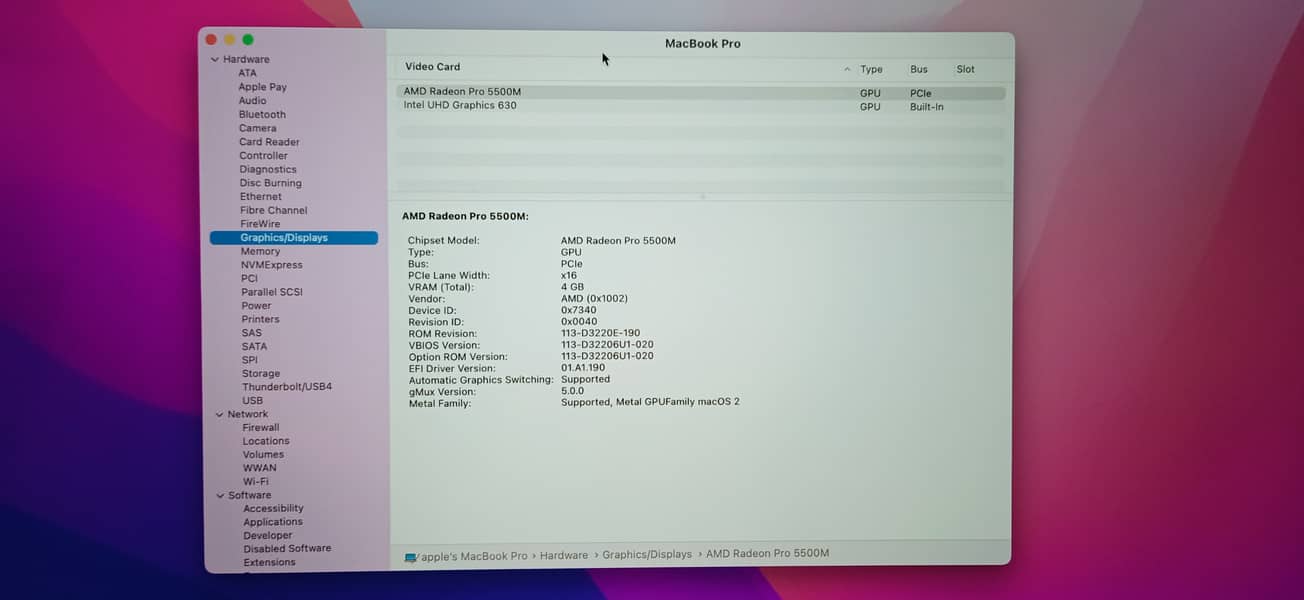The height and width of the screenshot is (600, 1304).
Task: Collapse the Hardware section in sidebar
Action: coord(214,60)
